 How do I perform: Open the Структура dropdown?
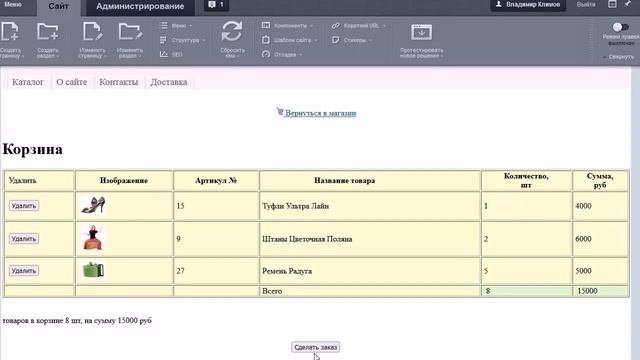point(188,40)
